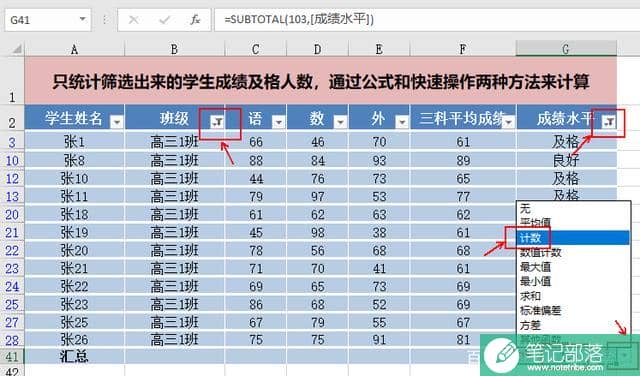Select row 41 header

12,356
